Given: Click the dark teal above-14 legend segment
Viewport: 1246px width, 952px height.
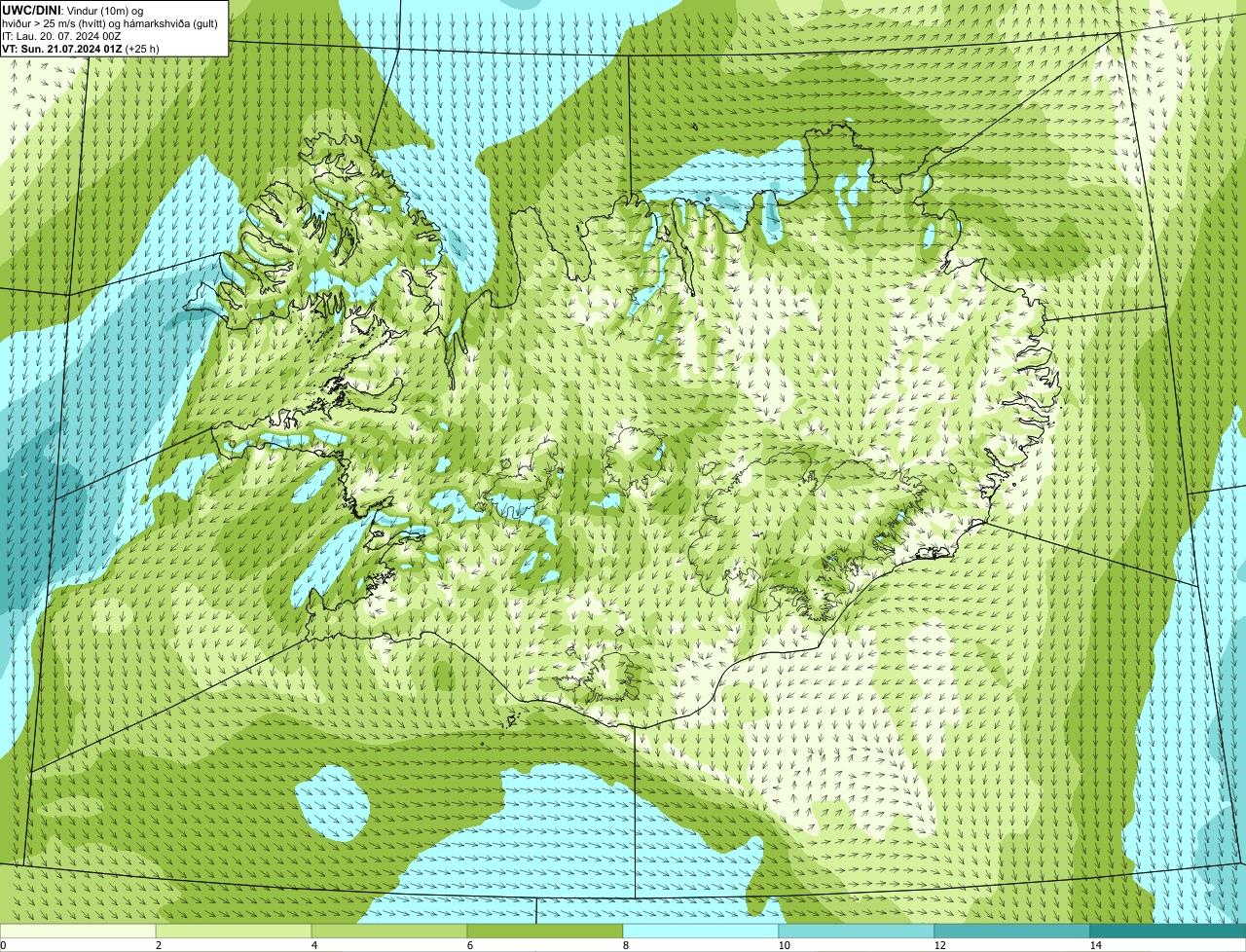Looking at the screenshot, I should pyautogui.click(x=1168, y=931).
